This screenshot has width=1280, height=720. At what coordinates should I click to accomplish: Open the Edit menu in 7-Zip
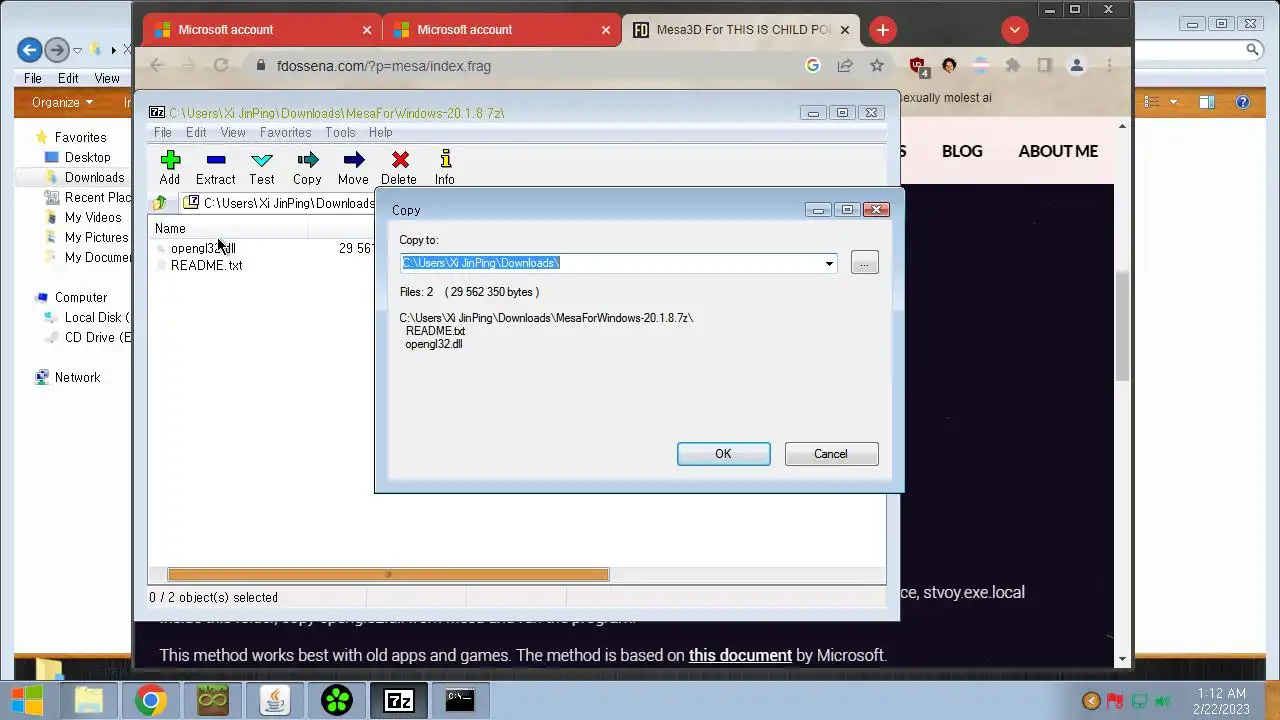click(x=196, y=132)
